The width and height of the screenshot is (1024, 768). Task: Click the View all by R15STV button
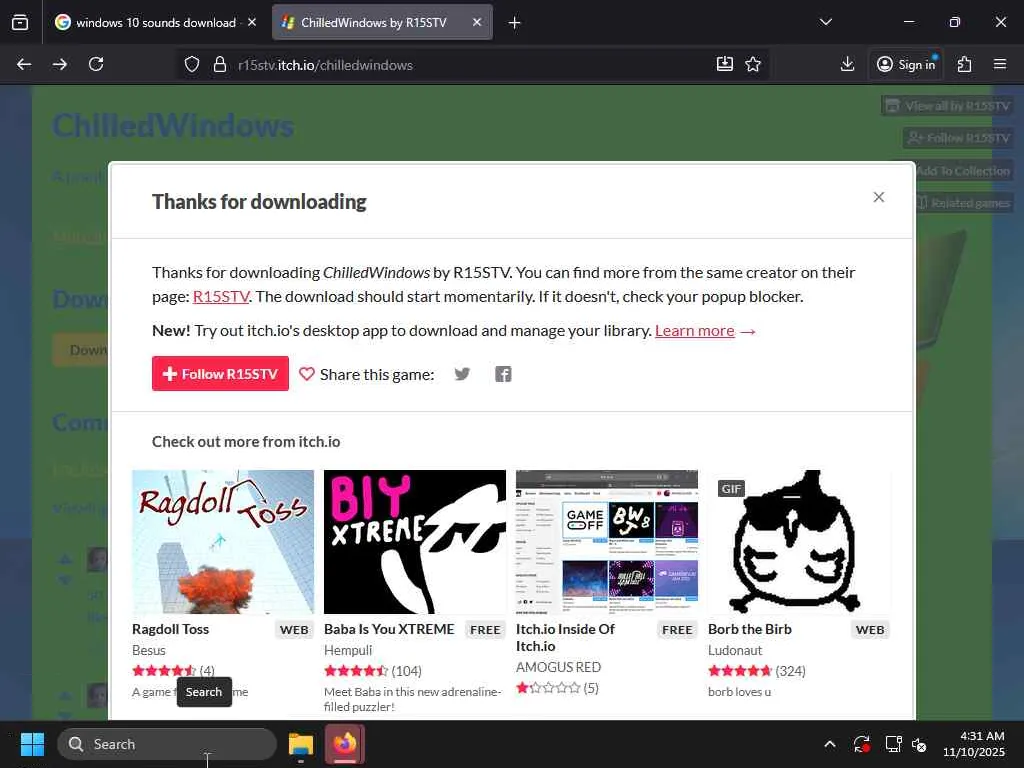tap(947, 106)
